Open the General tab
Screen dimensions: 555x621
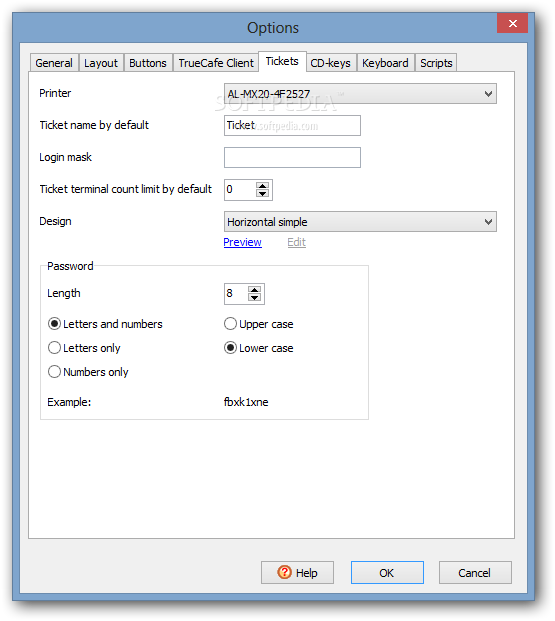point(54,63)
